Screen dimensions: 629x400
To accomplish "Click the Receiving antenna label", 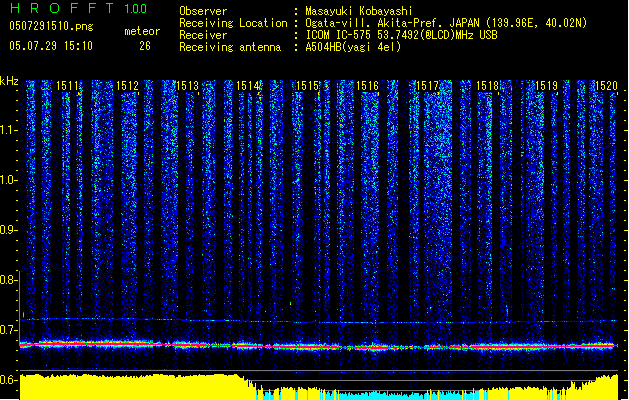I will tap(230, 47).
